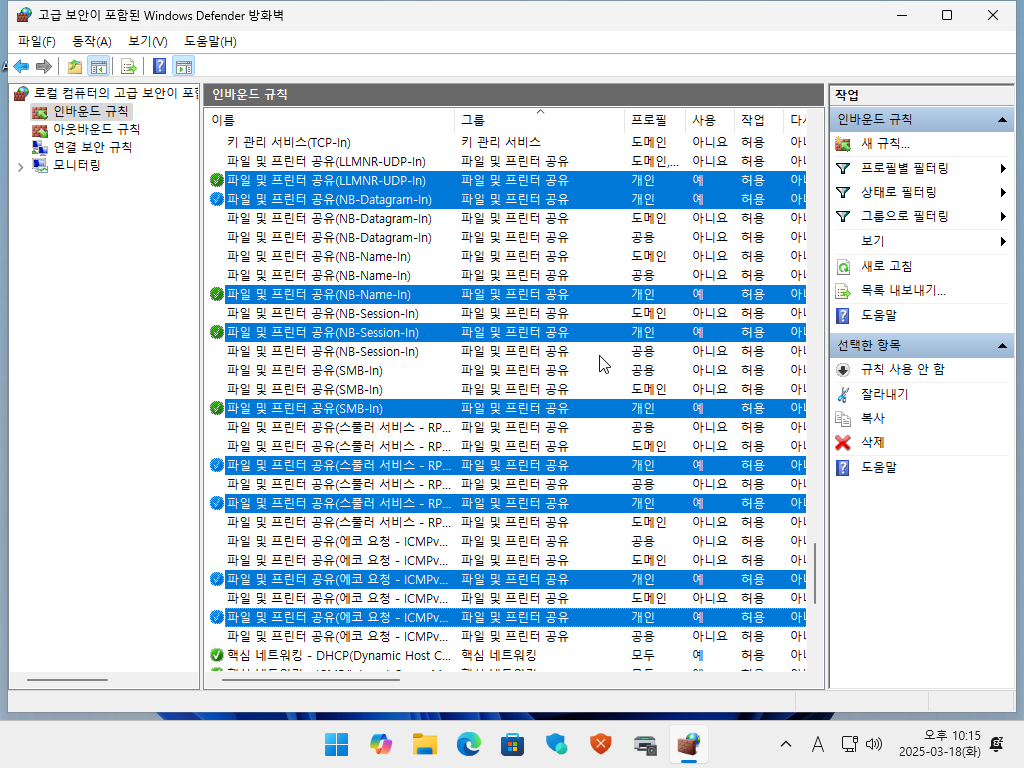Select the 키 관리 서비스(TCP-In) rule row
The height and width of the screenshot is (768, 1024).
pyautogui.click(x=507, y=142)
